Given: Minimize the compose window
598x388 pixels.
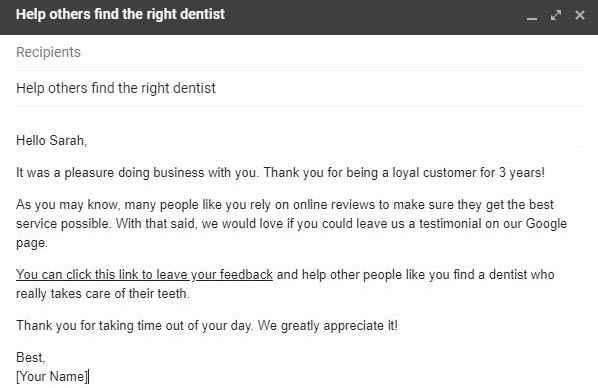Looking at the screenshot, I should pyautogui.click(x=532, y=16).
